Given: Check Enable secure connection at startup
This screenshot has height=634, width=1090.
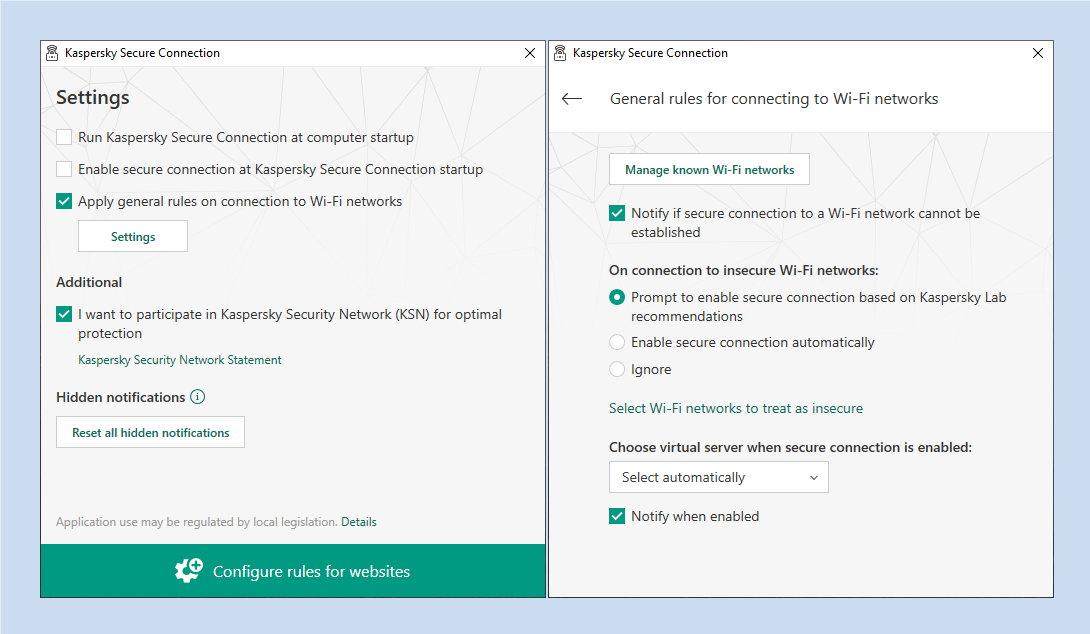Looking at the screenshot, I should (64, 169).
